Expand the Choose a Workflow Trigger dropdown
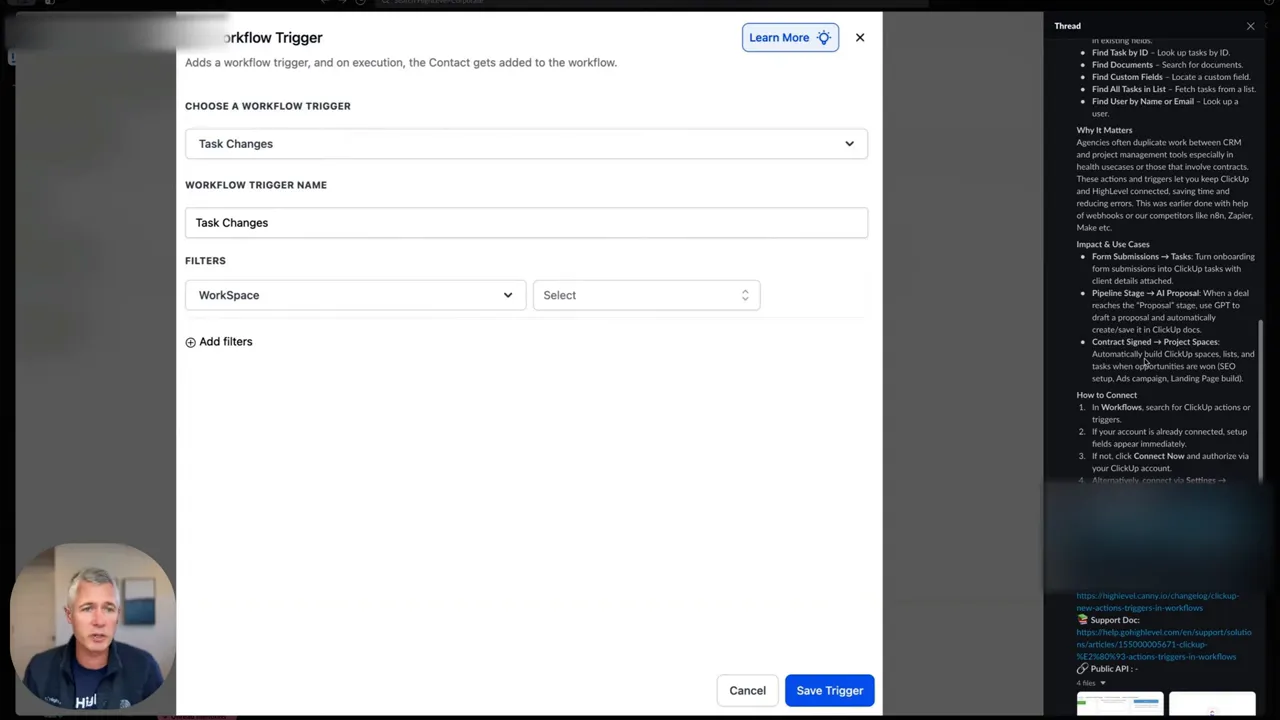The height and width of the screenshot is (720, 1280). pyautogui.click(x=526, y=144)
